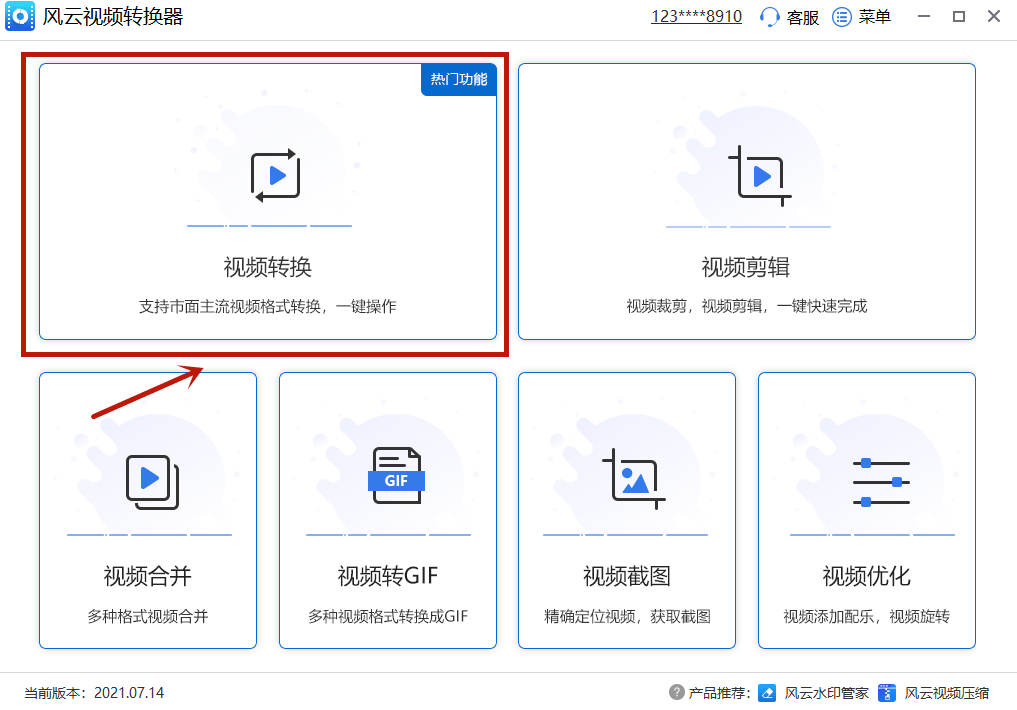
Task: Open the 视频合并 feature title
Action: tap(148, 576)
